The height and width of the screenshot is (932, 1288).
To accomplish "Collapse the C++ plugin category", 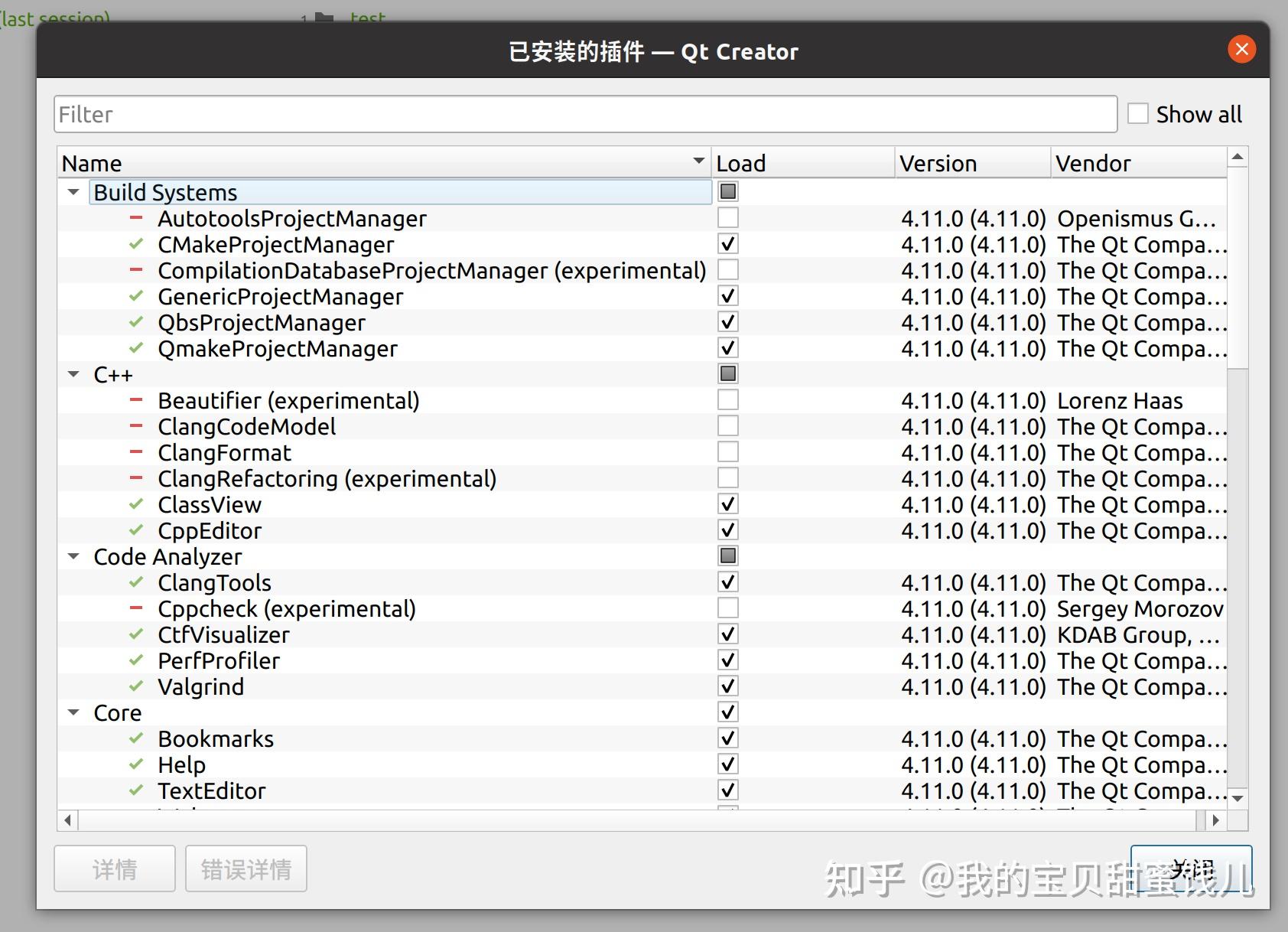I will coord(73,374).
